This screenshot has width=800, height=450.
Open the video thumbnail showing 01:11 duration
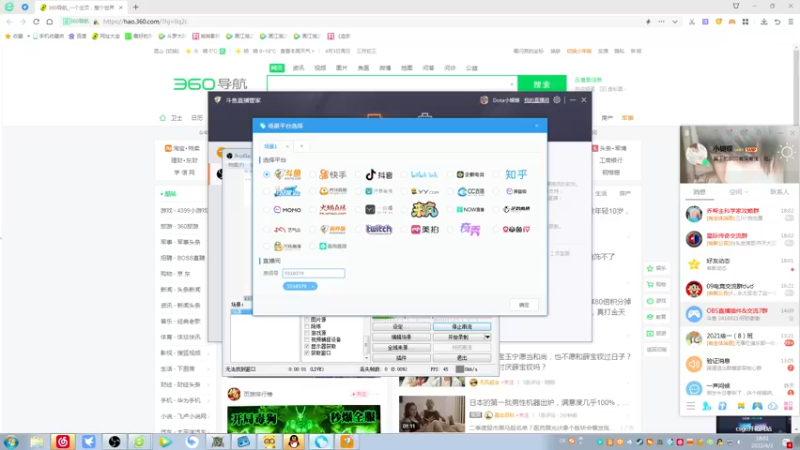432,413
